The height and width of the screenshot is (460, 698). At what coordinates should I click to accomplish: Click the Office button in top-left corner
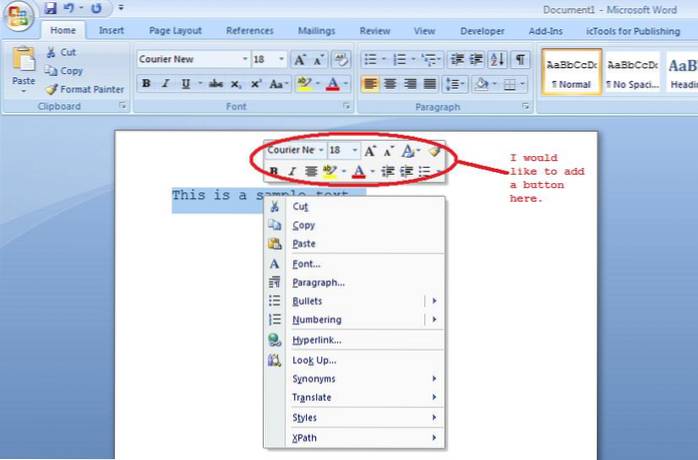(x=18, y=18)
